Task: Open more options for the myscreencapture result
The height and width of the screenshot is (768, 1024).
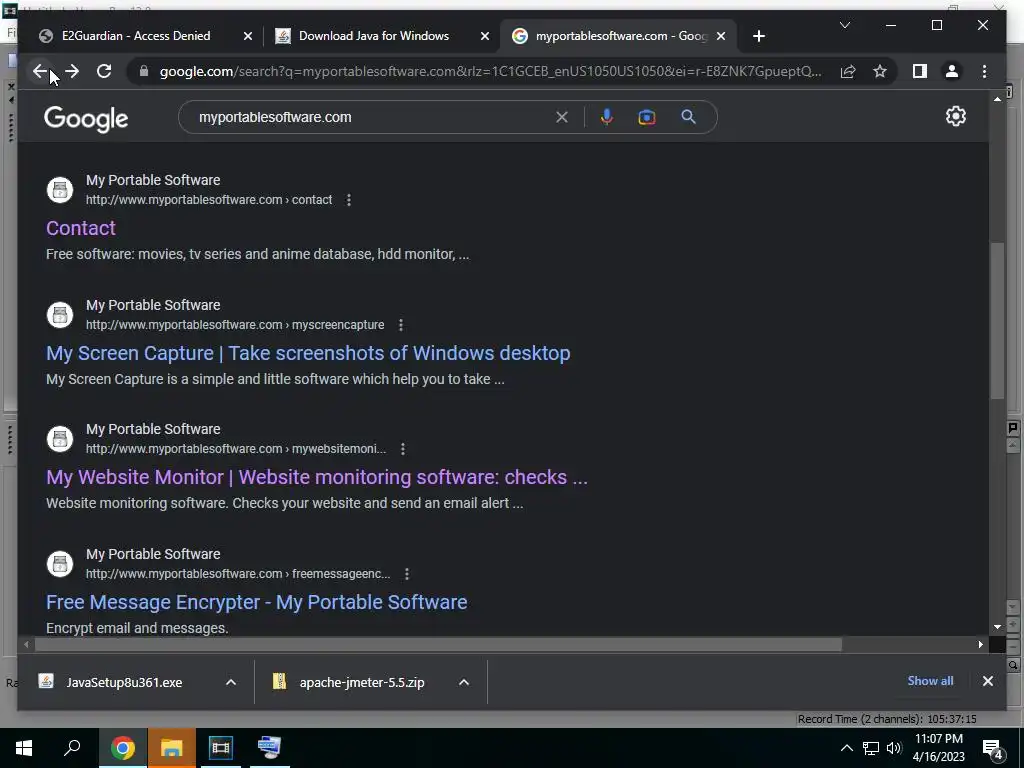Action: point(401,325)
